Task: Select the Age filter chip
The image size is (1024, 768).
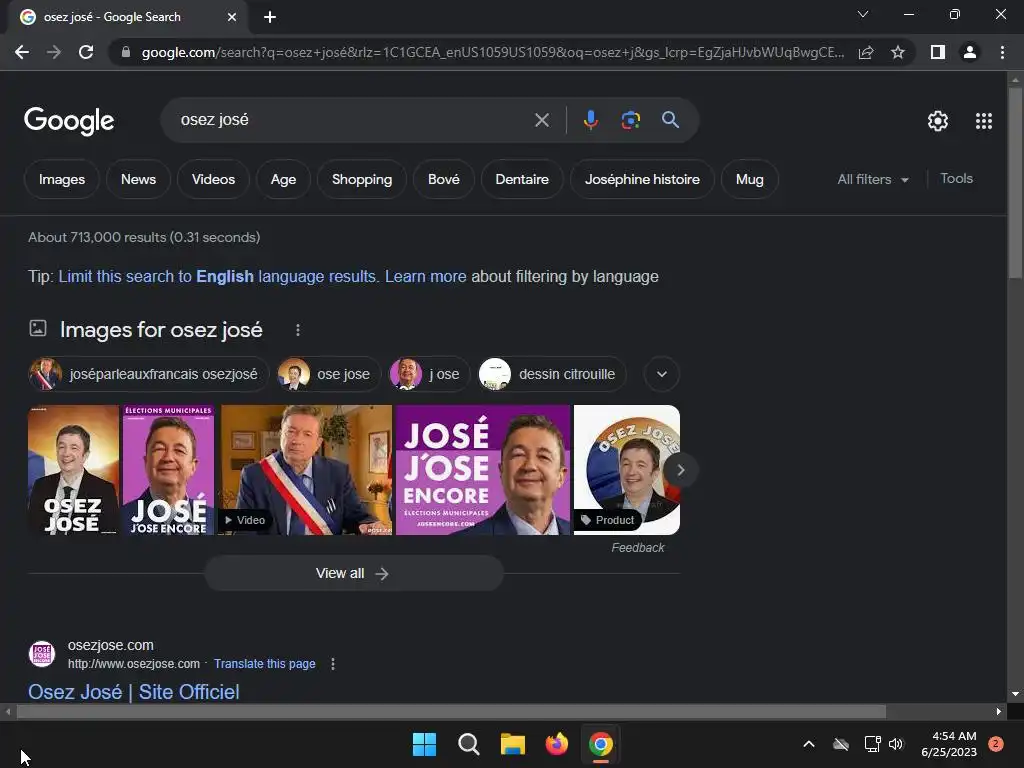Action: [283, 179]
